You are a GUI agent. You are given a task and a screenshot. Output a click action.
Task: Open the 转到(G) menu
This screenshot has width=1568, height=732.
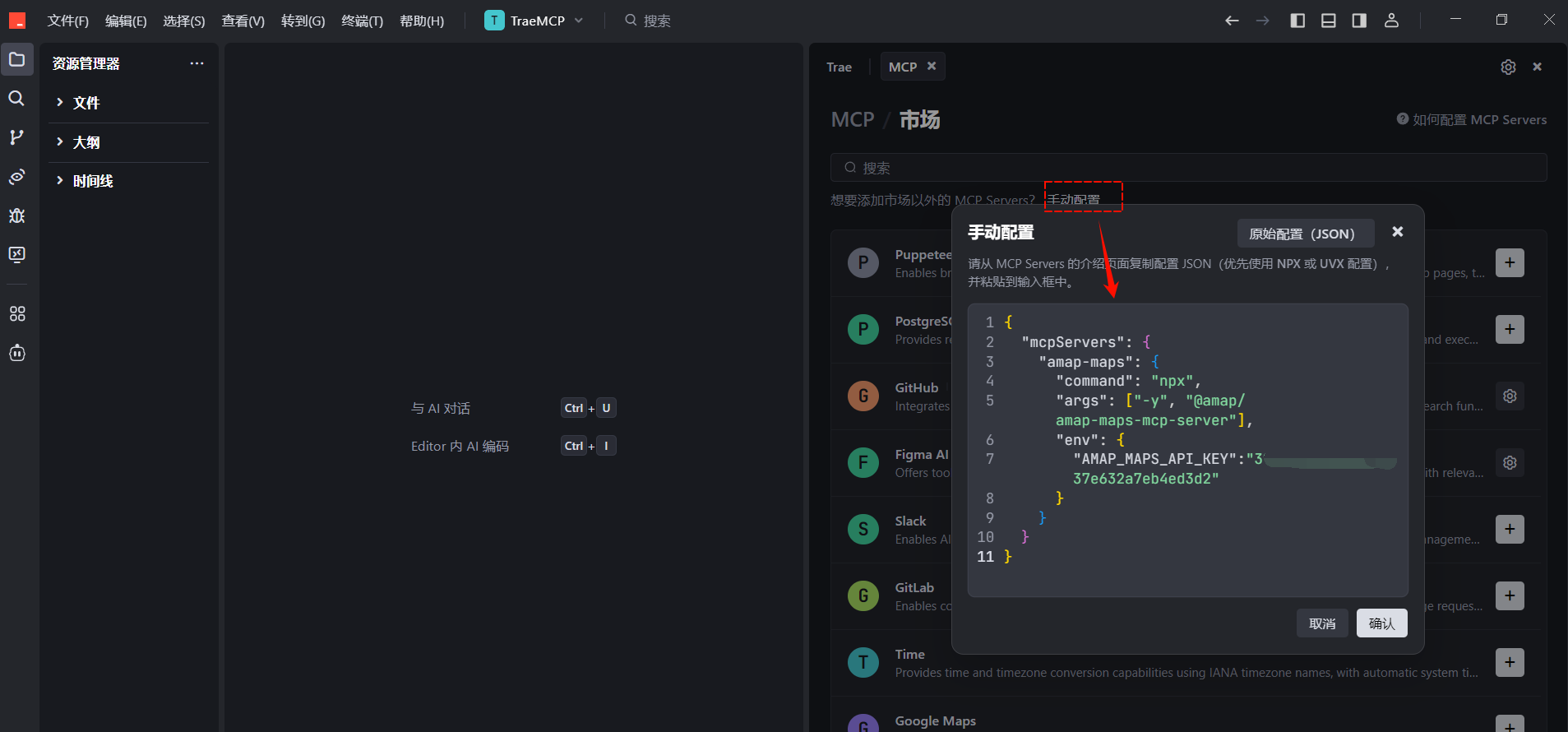coord(303,21)
